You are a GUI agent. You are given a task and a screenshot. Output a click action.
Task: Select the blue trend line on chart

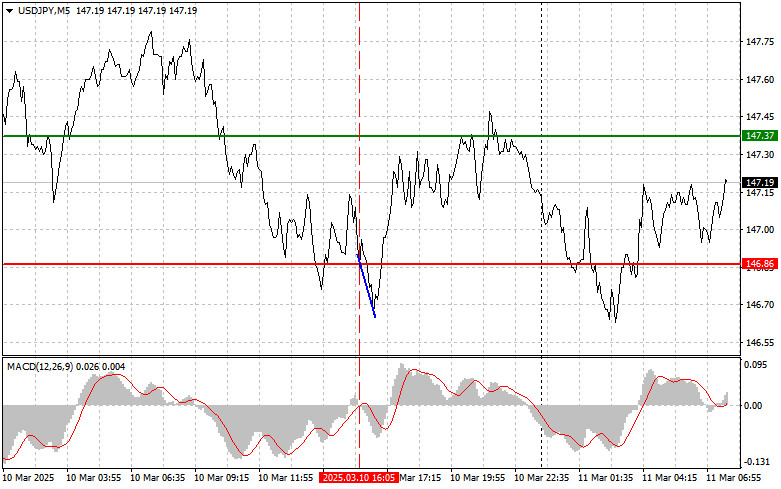pos(366,285)
